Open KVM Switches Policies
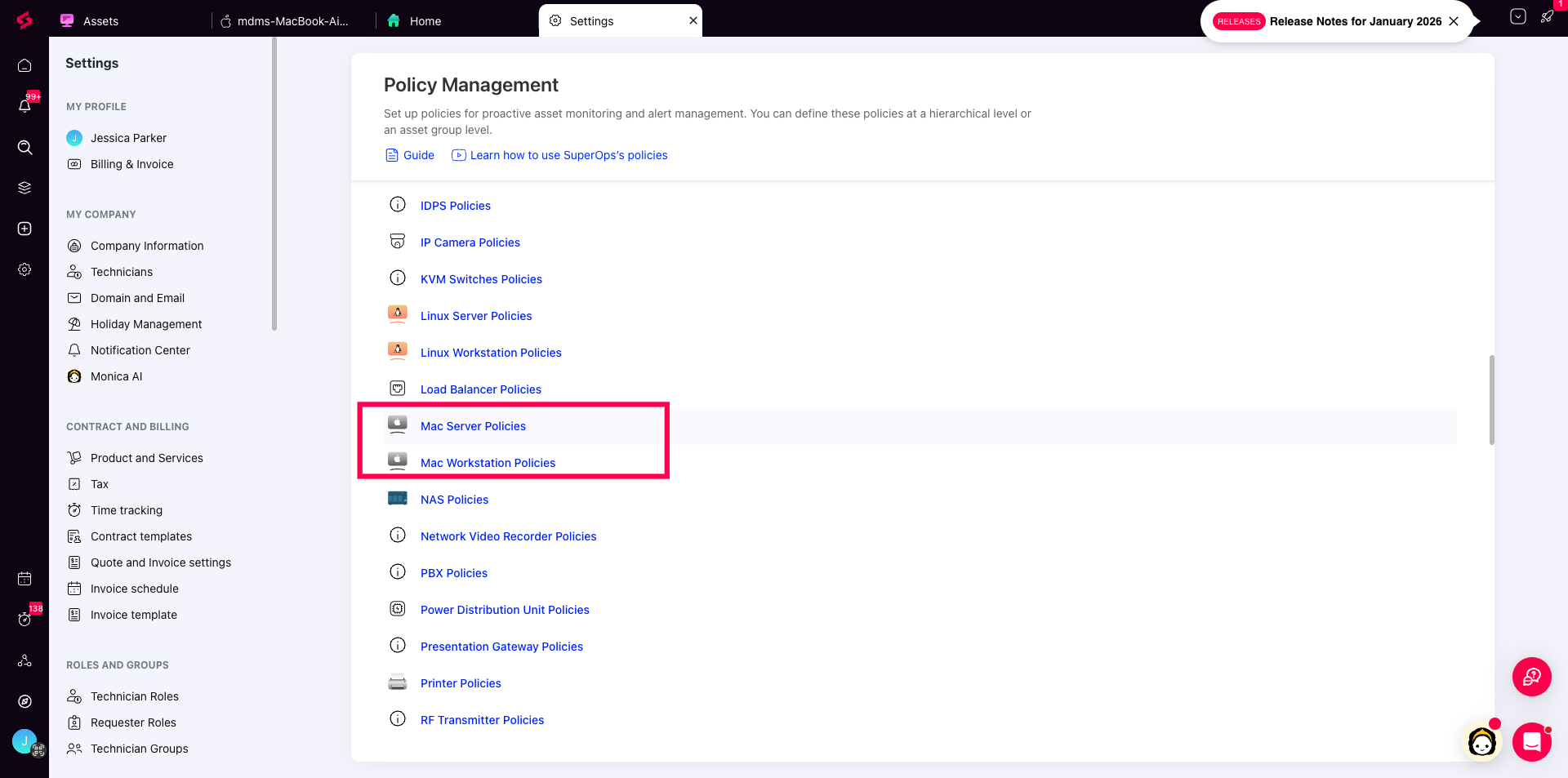 point(481,279)
